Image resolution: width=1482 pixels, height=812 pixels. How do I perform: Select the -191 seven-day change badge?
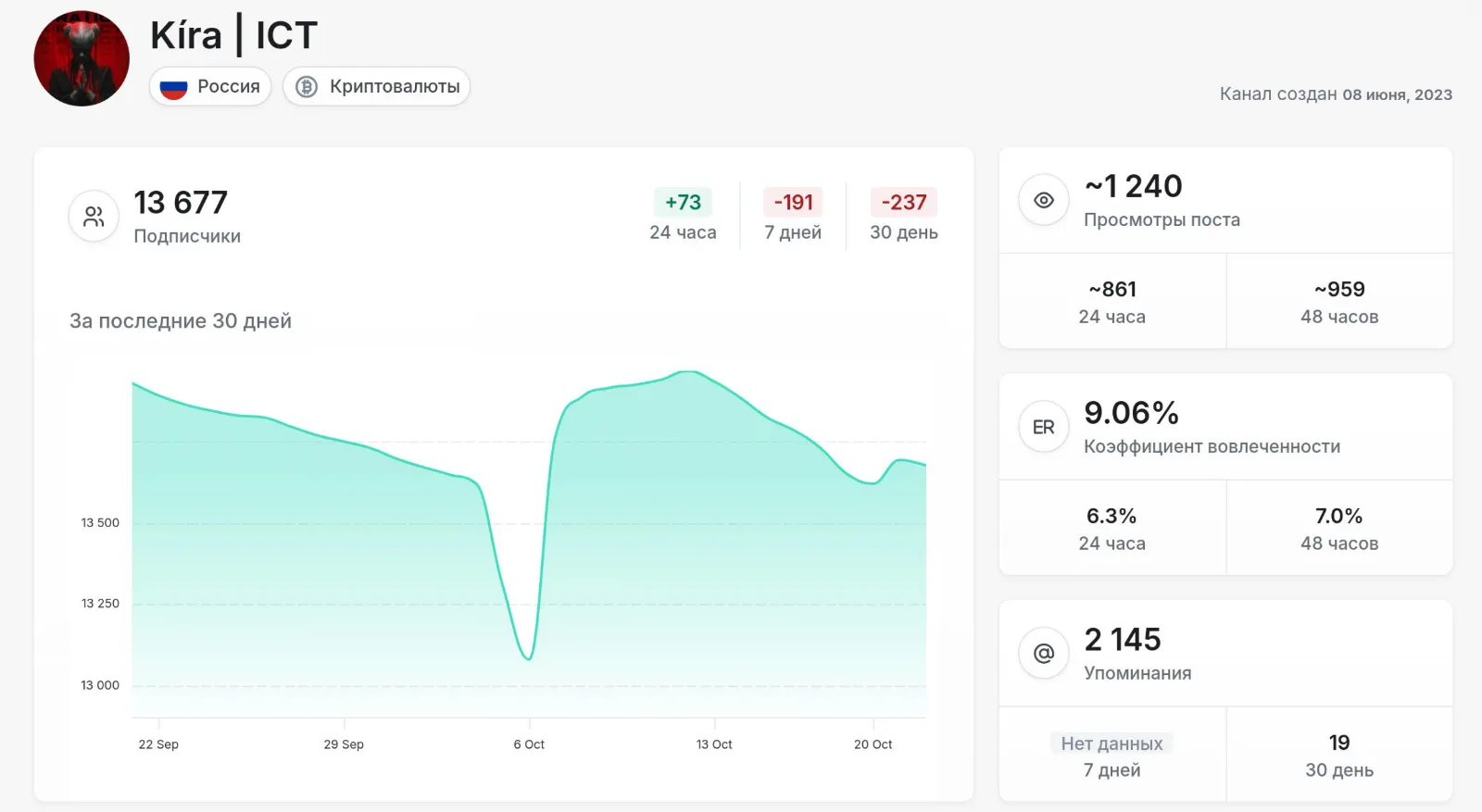click(793, 202)
